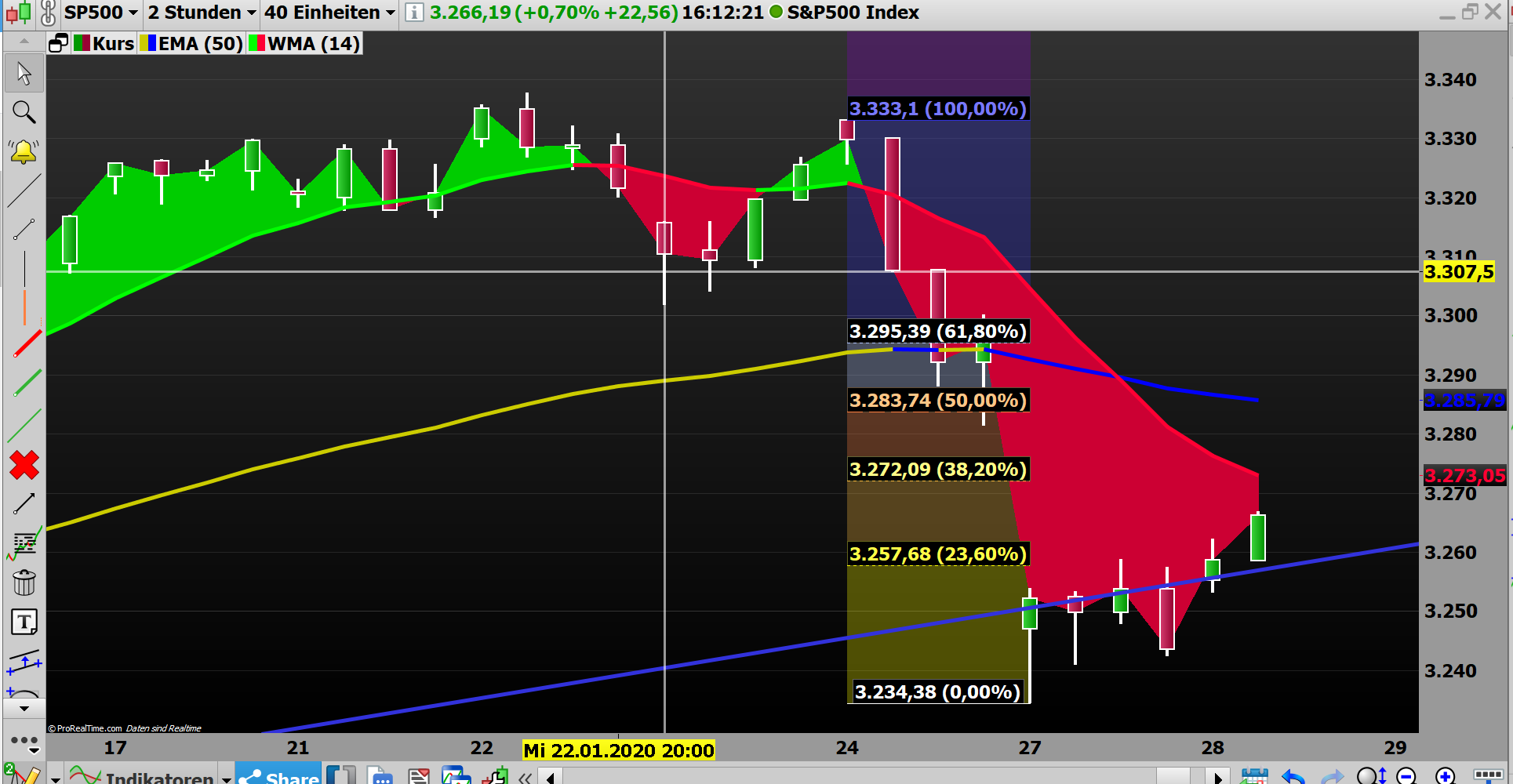Open the price alert bell tool
The image size is (1513, 784).
tap(24, 151)
